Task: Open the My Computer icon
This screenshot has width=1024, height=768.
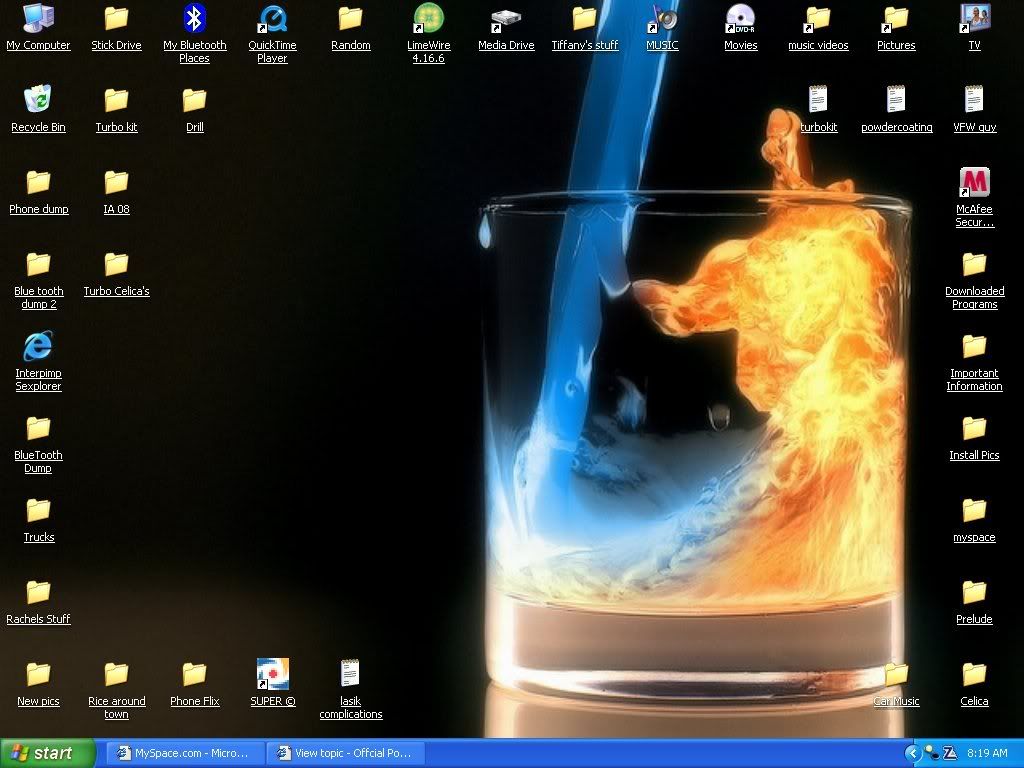Action: tap(38, 19)
